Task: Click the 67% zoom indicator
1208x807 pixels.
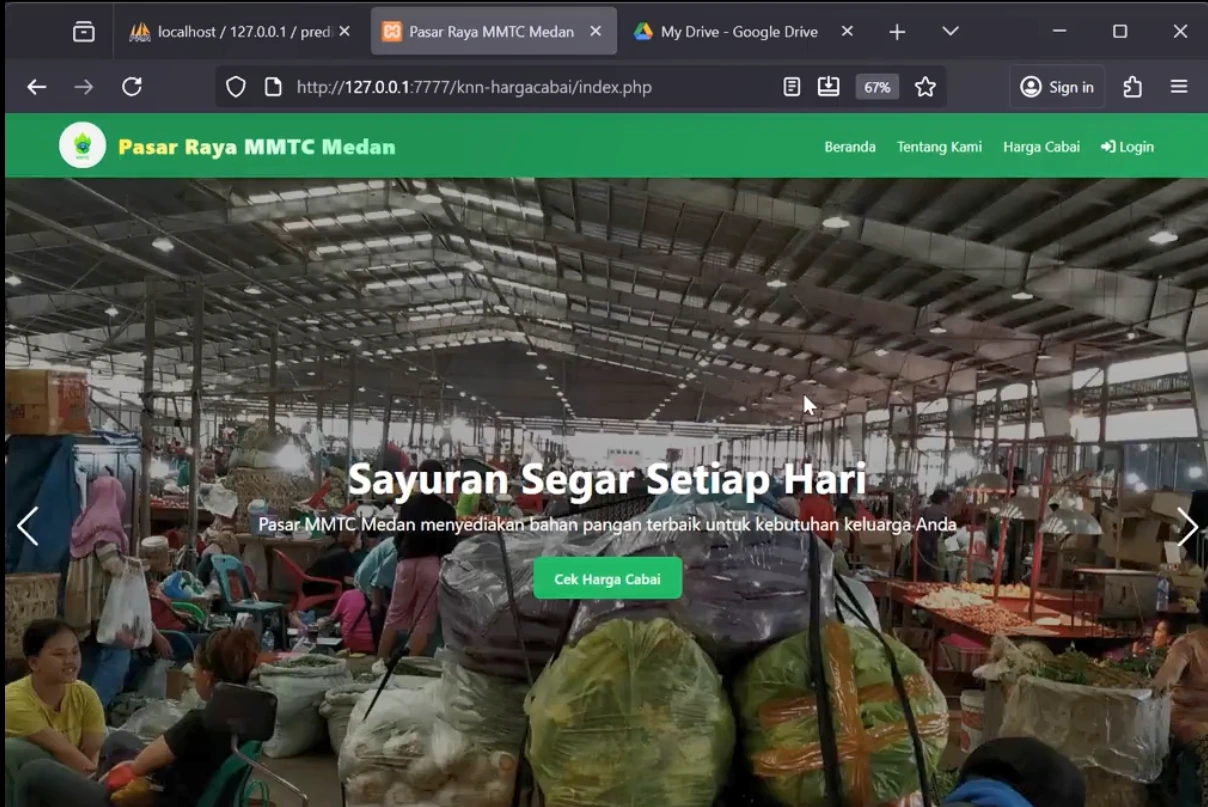Action: (876, 87)
